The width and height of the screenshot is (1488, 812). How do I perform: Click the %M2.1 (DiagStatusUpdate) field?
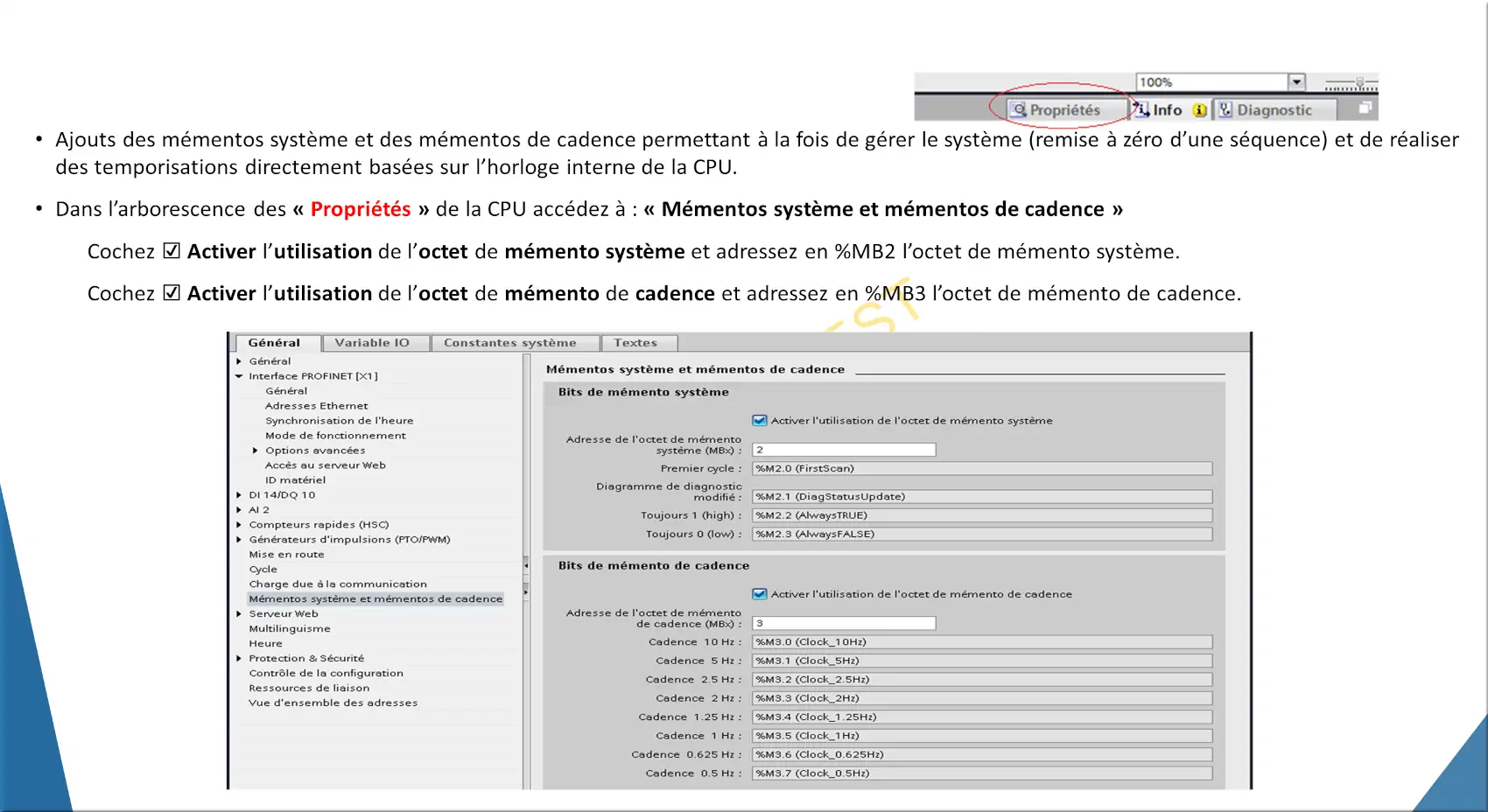pos(982,497)
